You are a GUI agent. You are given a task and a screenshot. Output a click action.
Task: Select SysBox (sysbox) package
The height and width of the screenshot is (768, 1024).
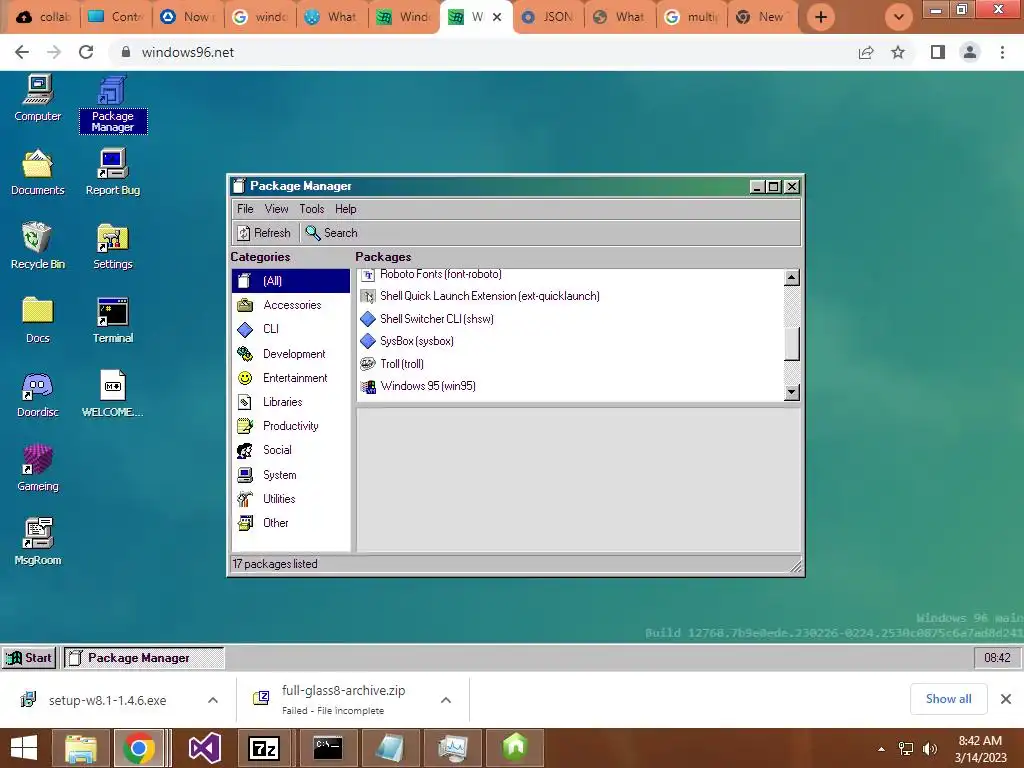(570, 341)
